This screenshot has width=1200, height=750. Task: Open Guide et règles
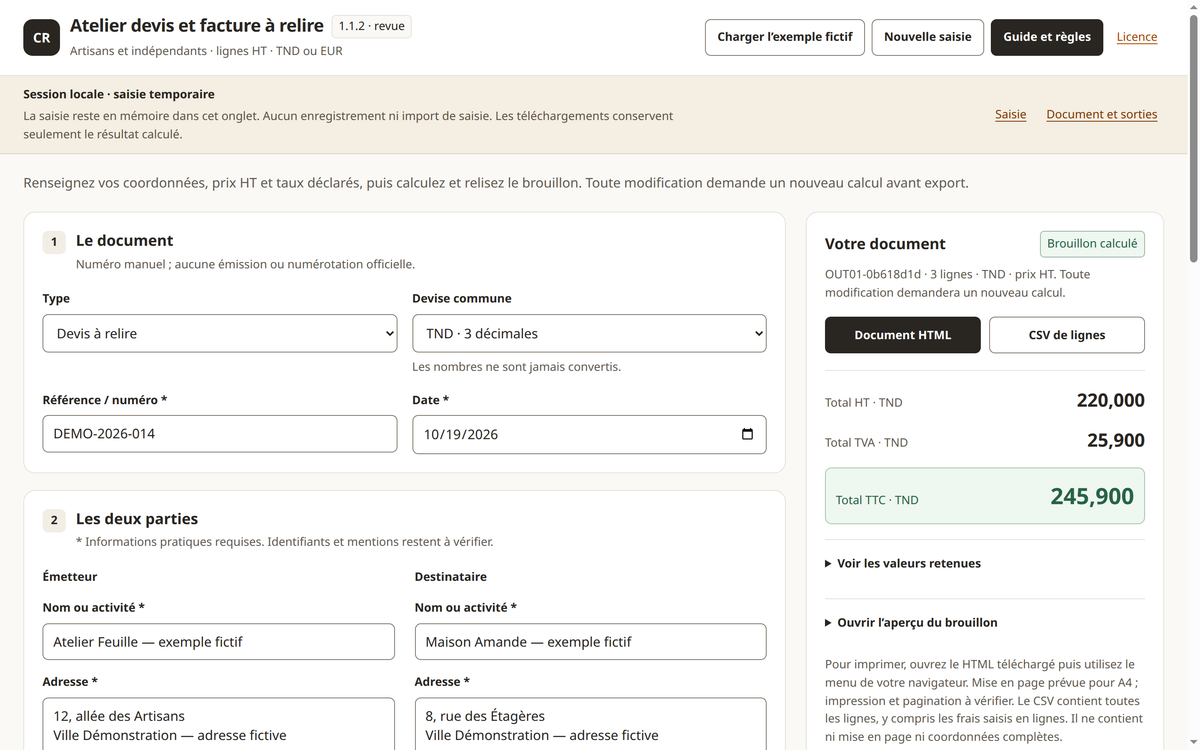tap(1047, 37)
